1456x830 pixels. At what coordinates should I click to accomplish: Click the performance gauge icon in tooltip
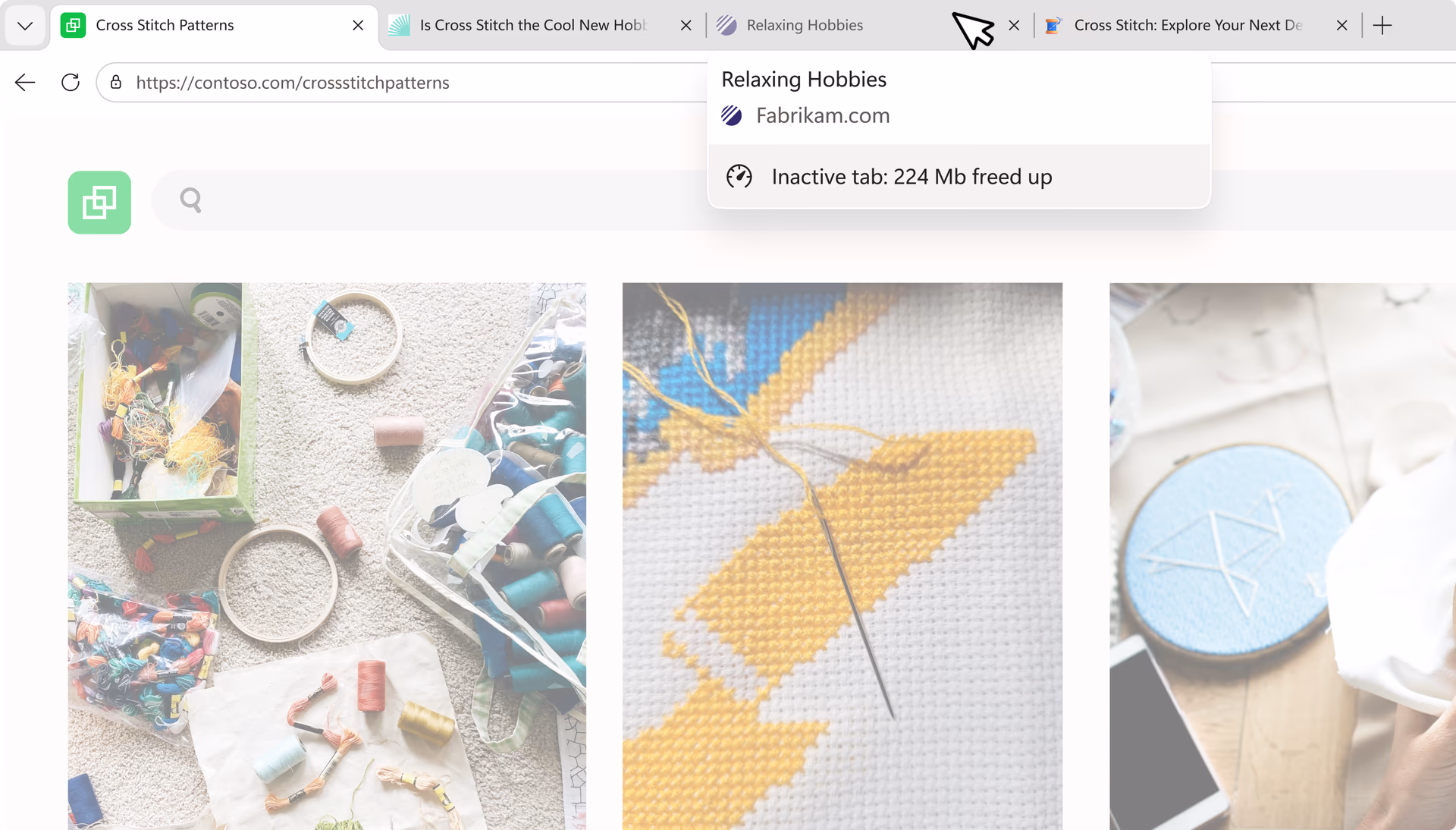(739, 177)
